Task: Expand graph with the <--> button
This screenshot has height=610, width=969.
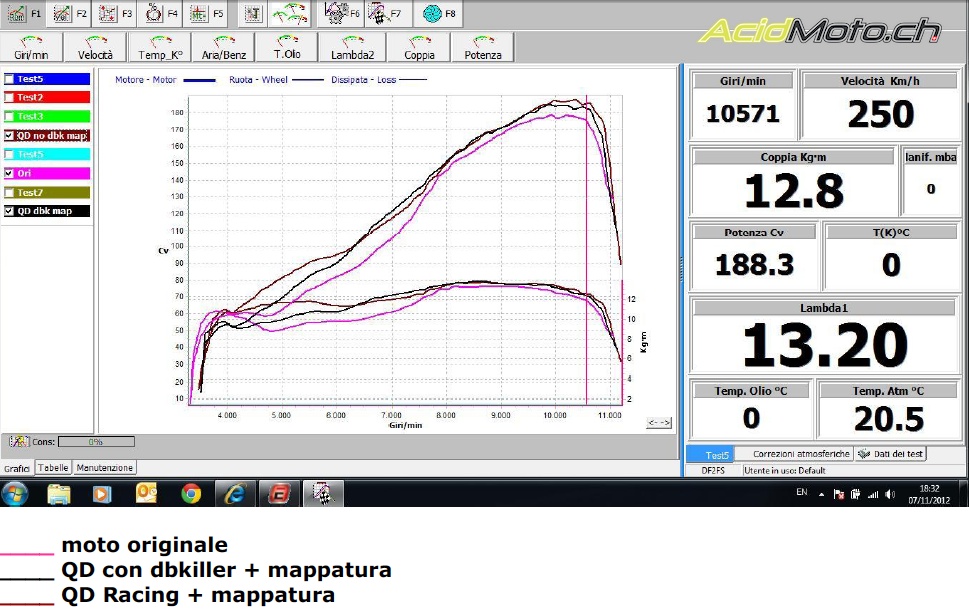Action: click(x=659, y=423)
